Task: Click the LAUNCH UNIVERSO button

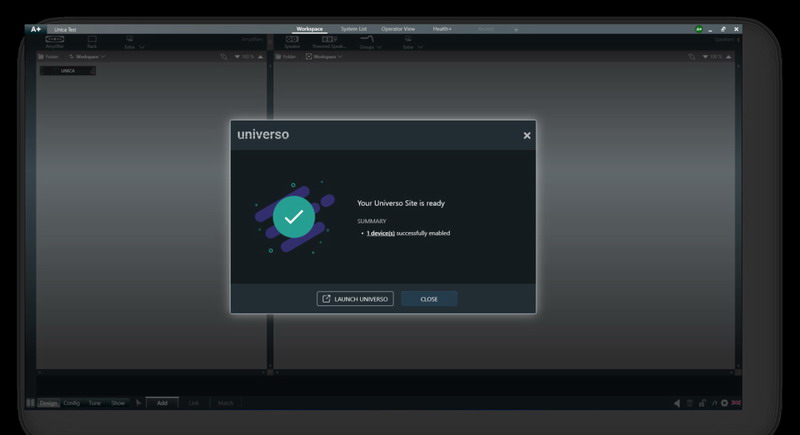Action: coord(355,299)
